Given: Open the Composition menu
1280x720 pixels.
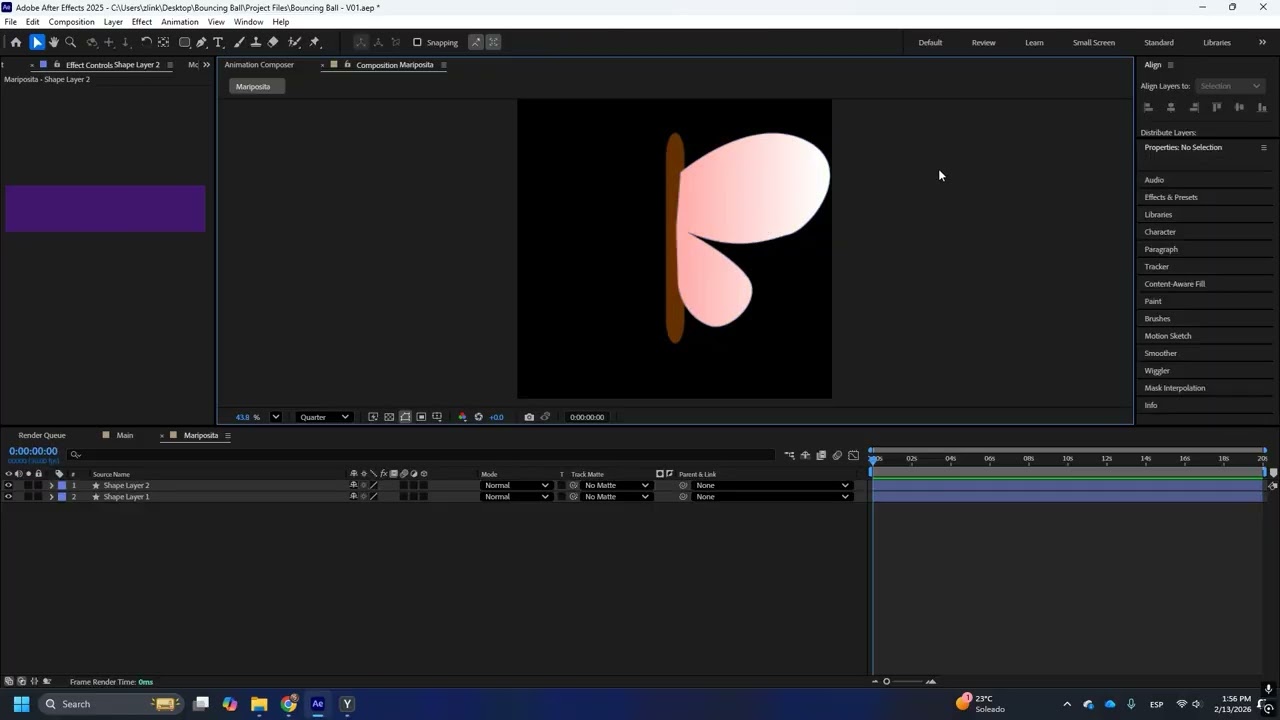Looking at the screenshot, I should pyautogui.click(x=71, y=22).
